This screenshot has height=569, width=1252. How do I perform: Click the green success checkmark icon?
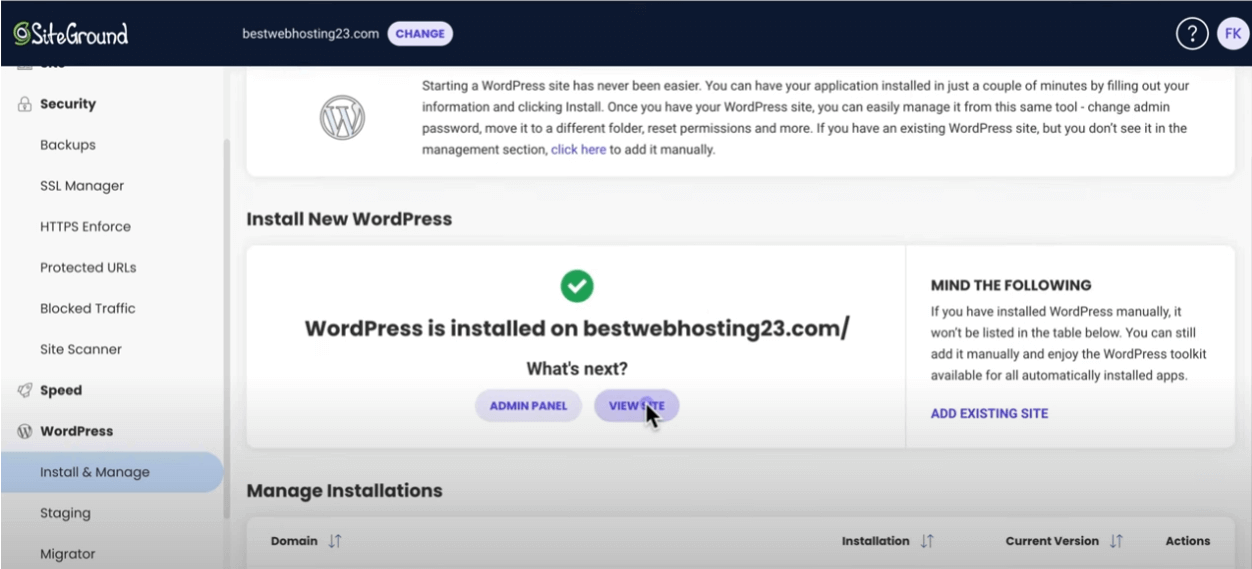point(576,287)
